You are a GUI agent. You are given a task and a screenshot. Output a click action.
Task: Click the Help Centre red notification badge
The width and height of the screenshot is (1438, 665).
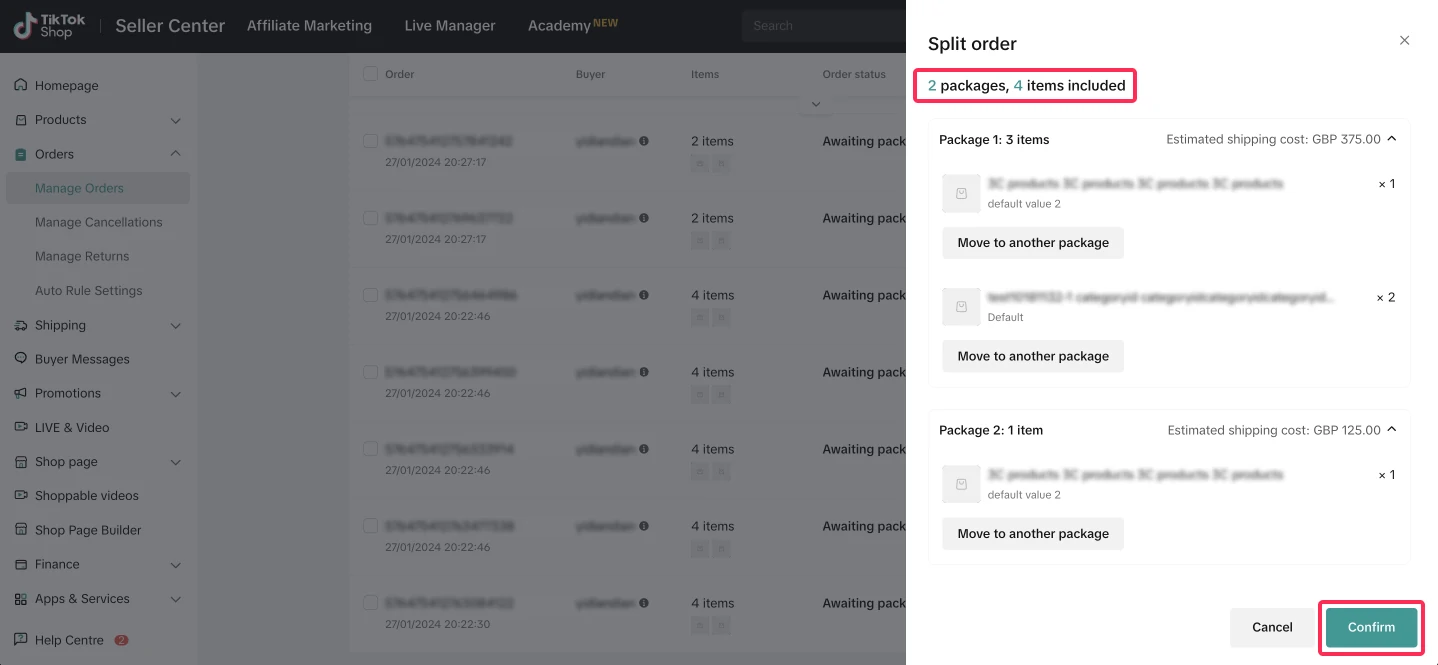click(x=122, y=640)
